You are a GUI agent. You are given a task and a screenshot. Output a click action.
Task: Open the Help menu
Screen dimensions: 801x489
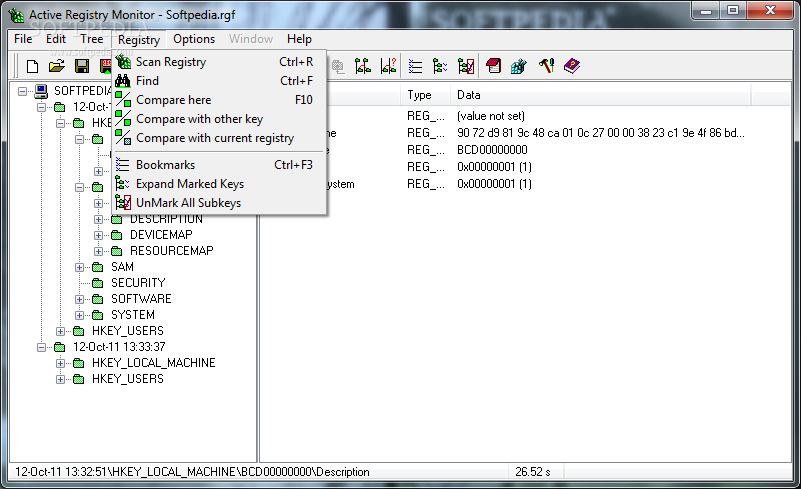click(x=299, y=39)
